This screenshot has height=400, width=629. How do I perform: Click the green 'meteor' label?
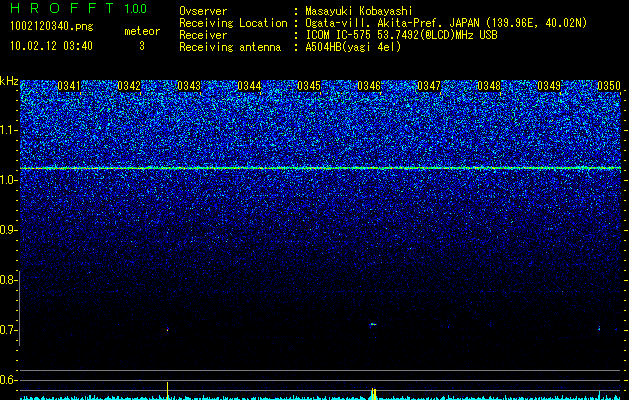point(142,31)
